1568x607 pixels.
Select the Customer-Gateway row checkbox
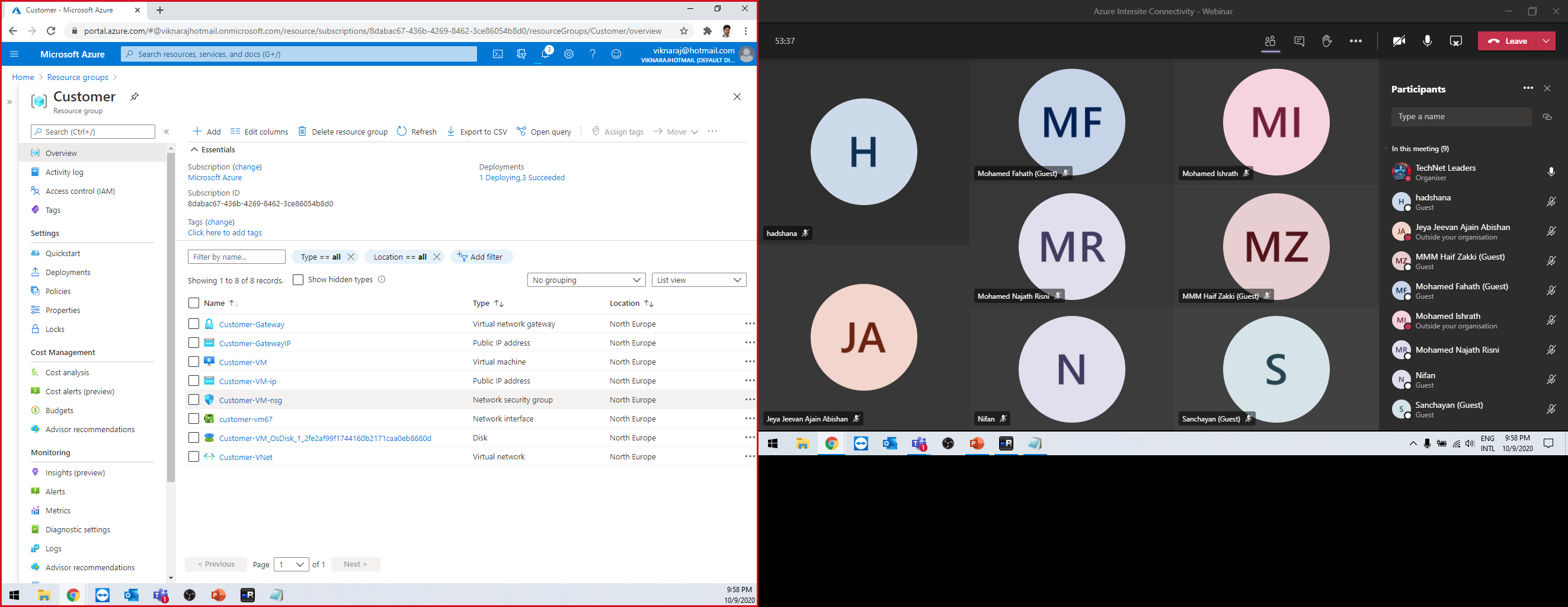[x=194, y=324]
